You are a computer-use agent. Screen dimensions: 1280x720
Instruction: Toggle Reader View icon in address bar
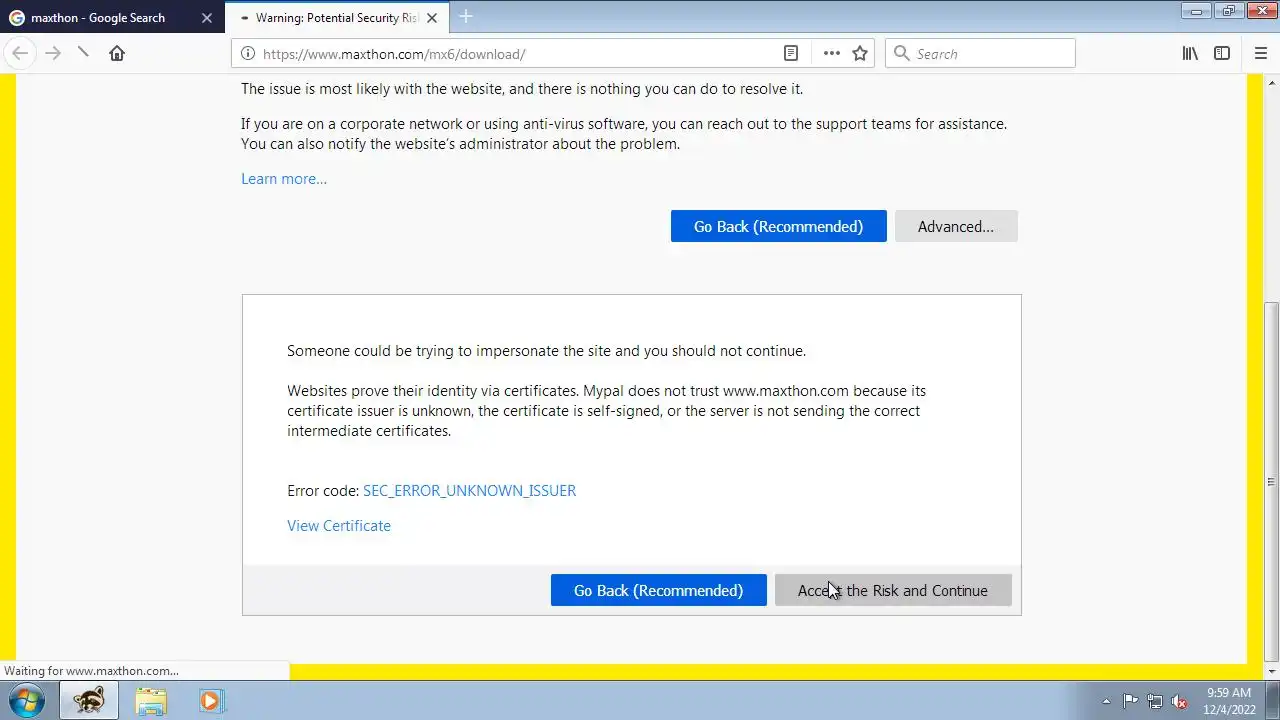[790, 54]
